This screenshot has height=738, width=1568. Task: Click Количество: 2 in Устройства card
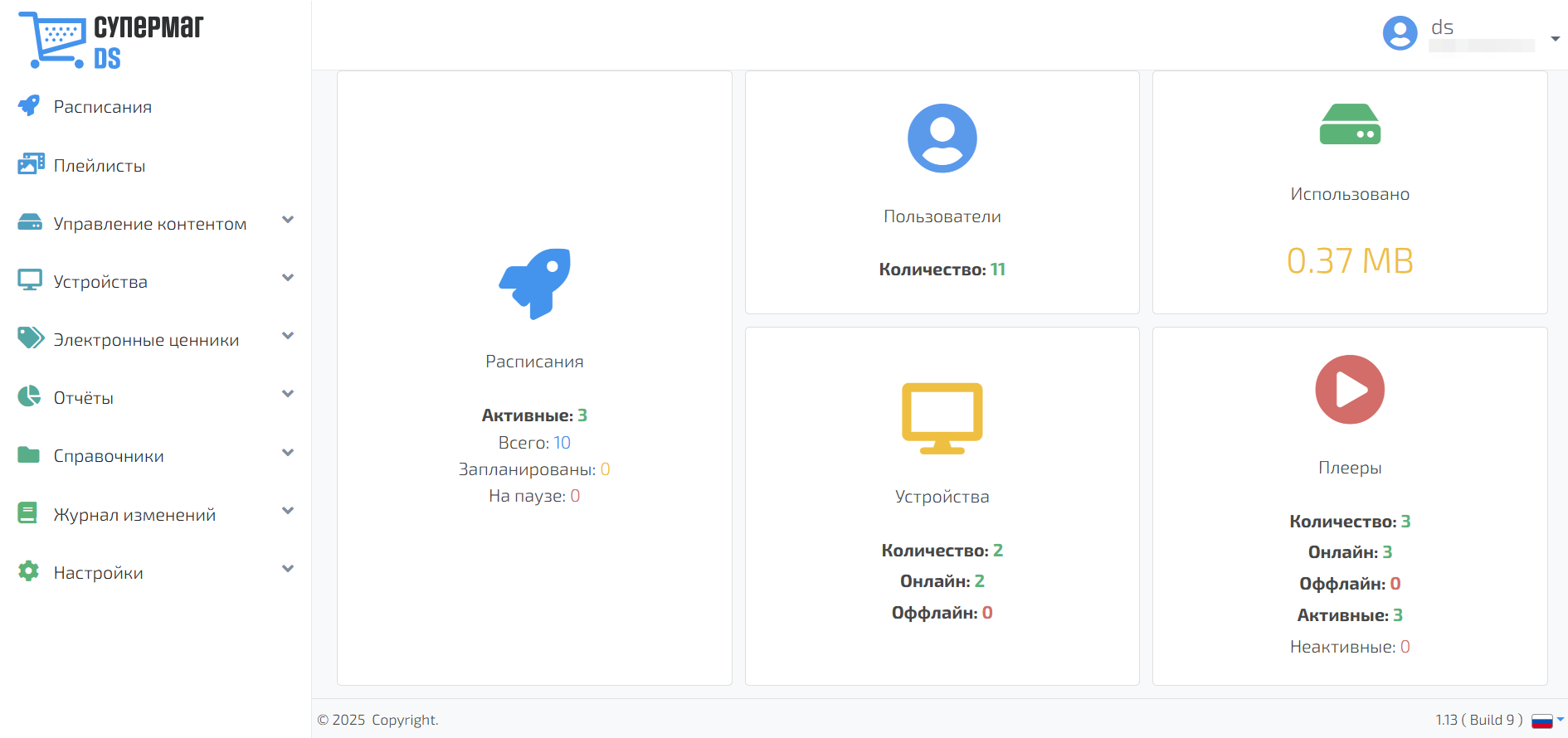coord(942,551)
